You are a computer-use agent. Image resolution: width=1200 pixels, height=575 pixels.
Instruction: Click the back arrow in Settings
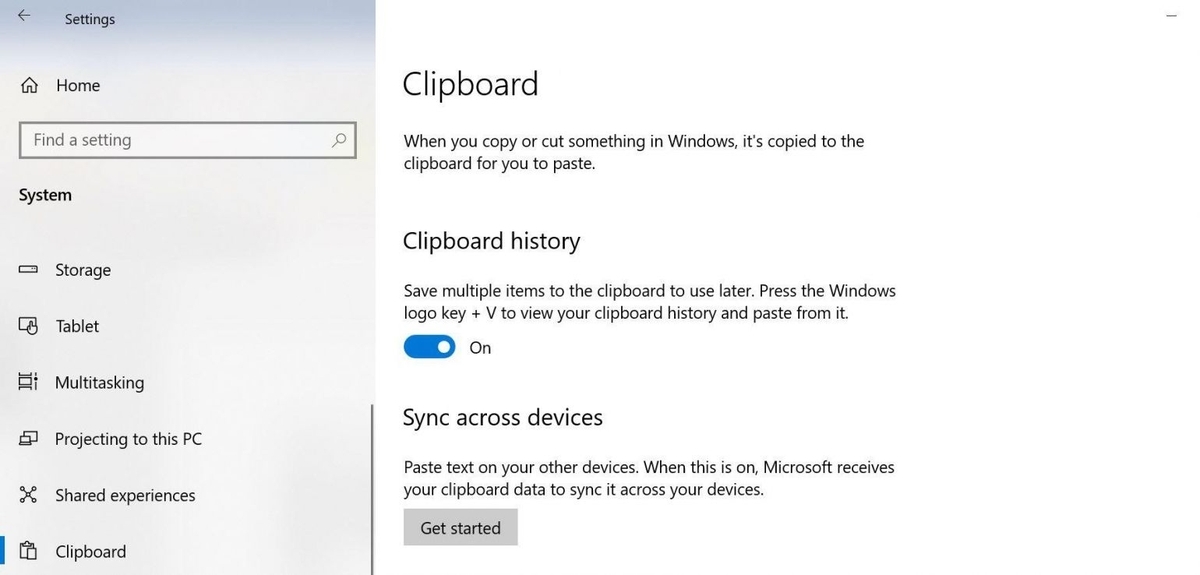[x=24, y=16]
